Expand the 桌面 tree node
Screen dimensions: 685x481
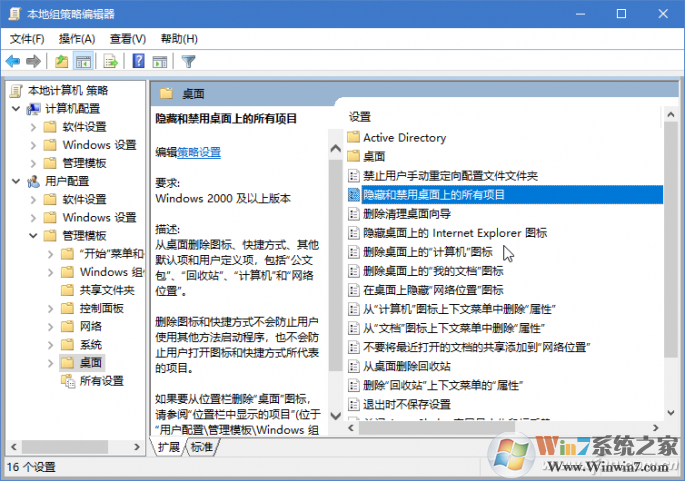click(51, 363)
